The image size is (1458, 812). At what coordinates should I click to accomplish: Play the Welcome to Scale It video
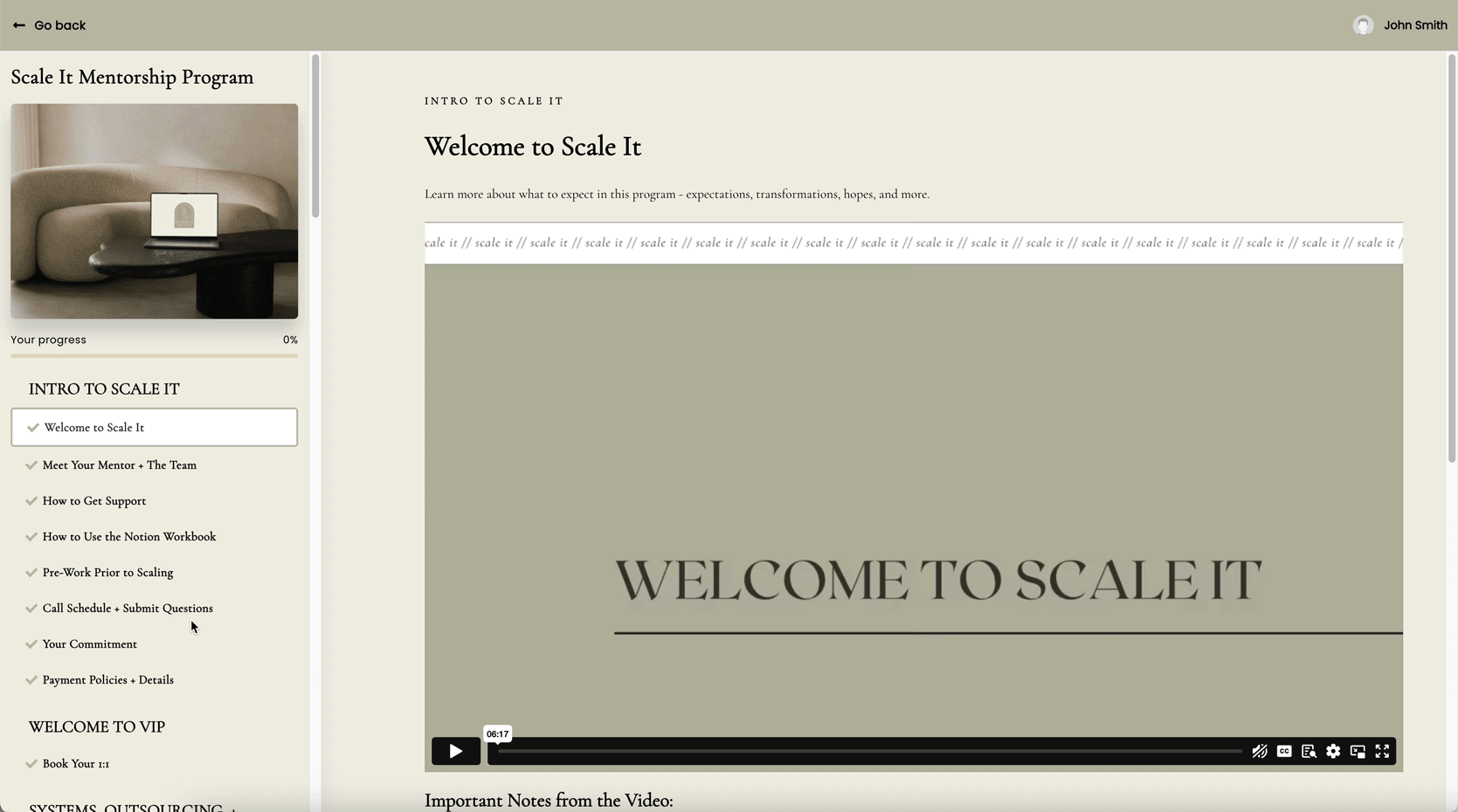coord(455,751)
